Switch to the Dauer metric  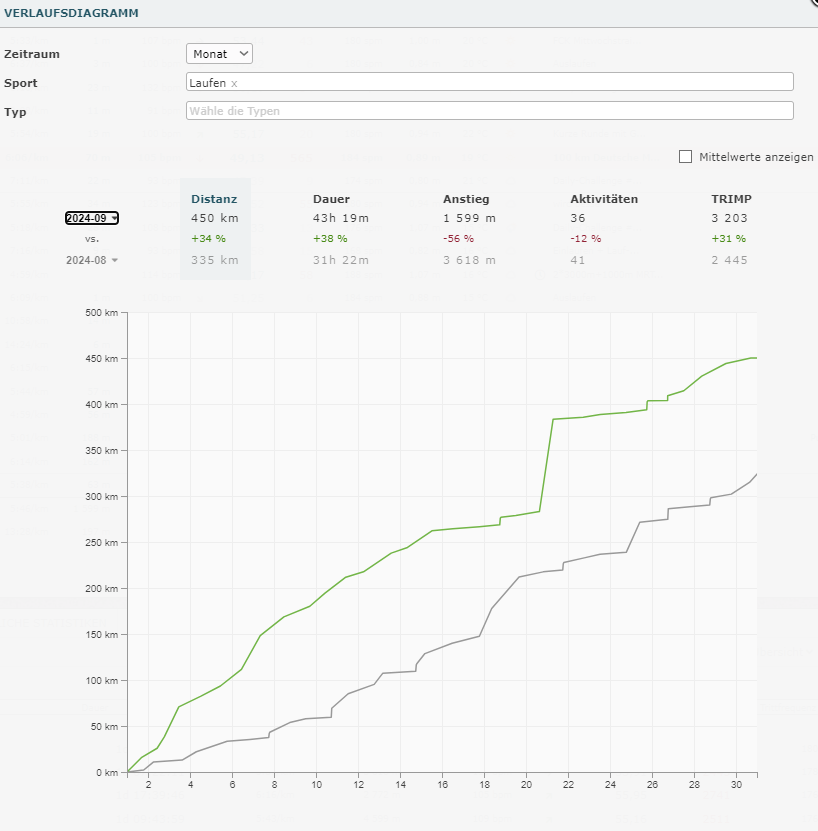click(x=331, y=199)
